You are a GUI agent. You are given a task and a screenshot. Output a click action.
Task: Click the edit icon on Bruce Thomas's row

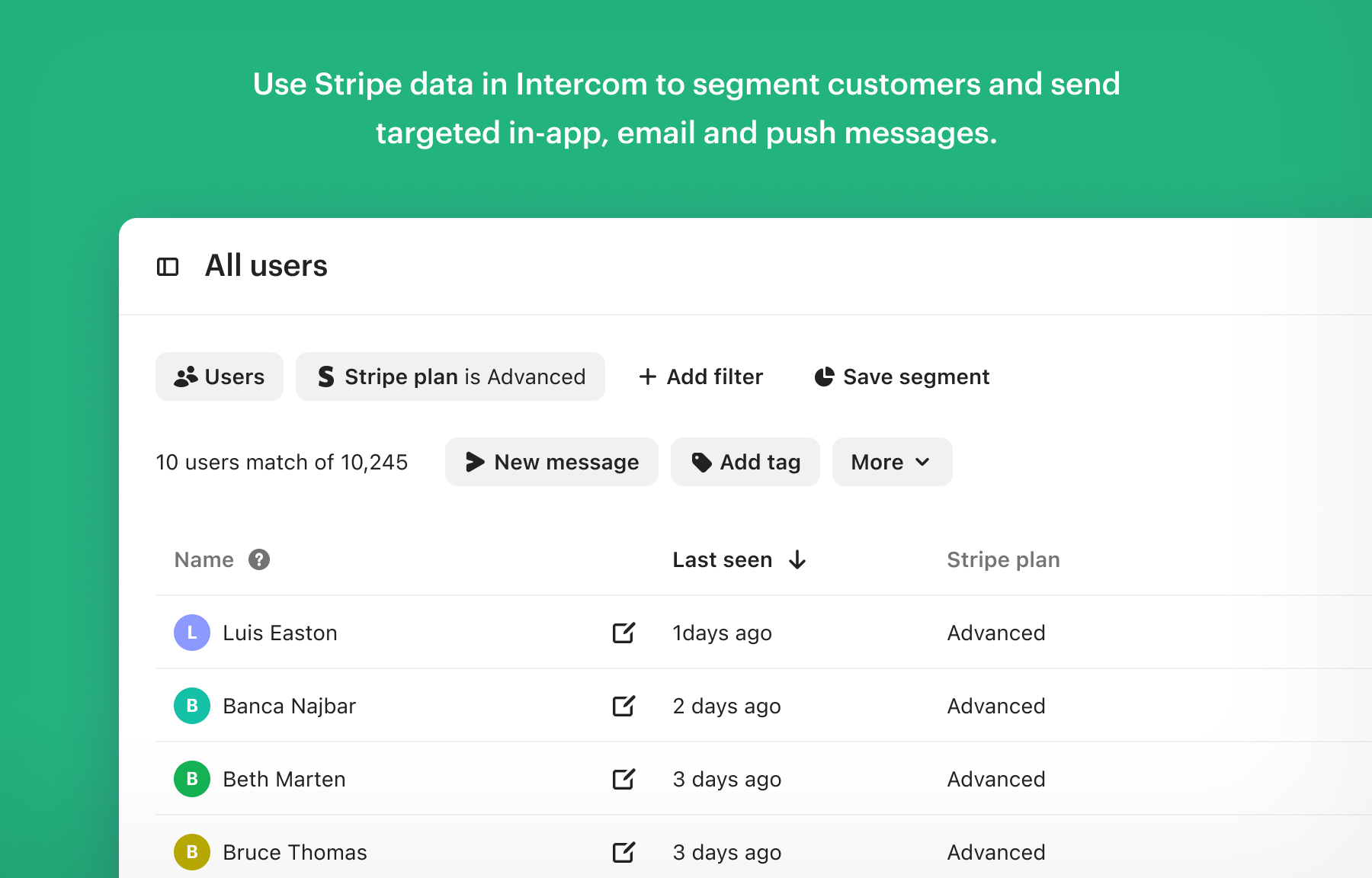[x=623, y=852]
